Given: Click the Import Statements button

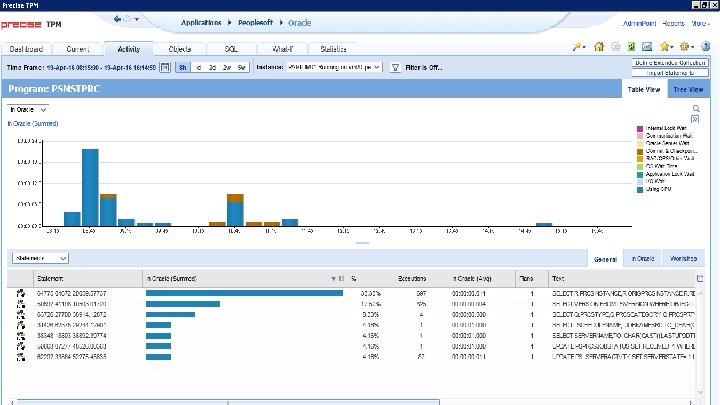Looking at the screenshot, I should click(670, 73).
